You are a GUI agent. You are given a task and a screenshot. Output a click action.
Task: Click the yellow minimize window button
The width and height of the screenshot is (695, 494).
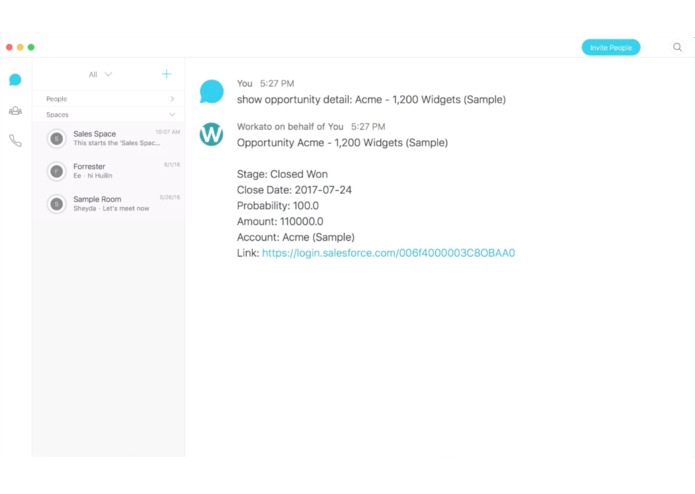pyautogui.click(x=20, y=47)
